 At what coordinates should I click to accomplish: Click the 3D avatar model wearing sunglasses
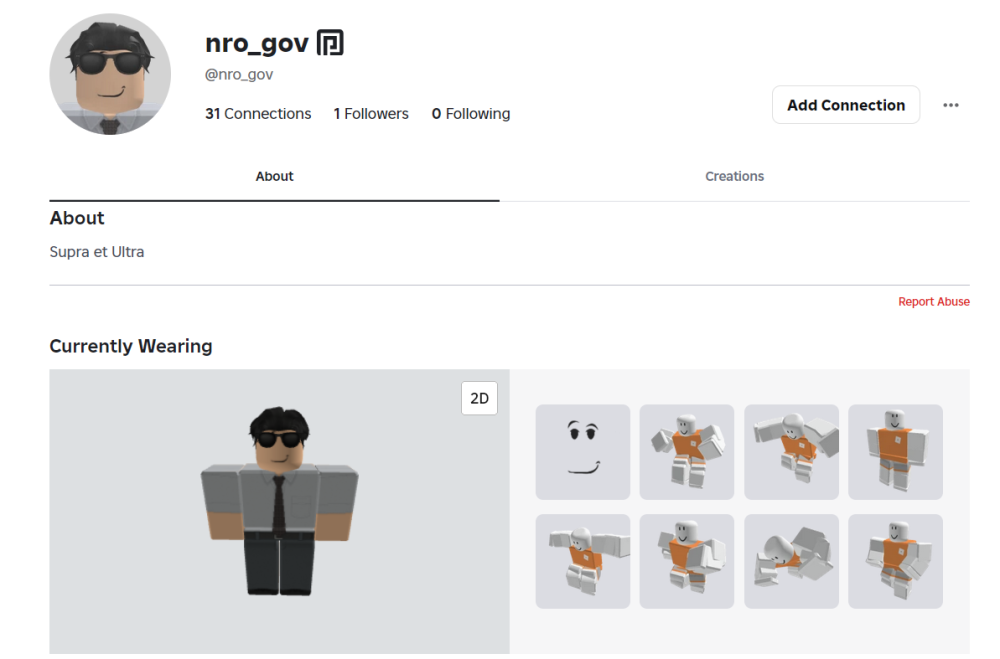click(279, 500)
